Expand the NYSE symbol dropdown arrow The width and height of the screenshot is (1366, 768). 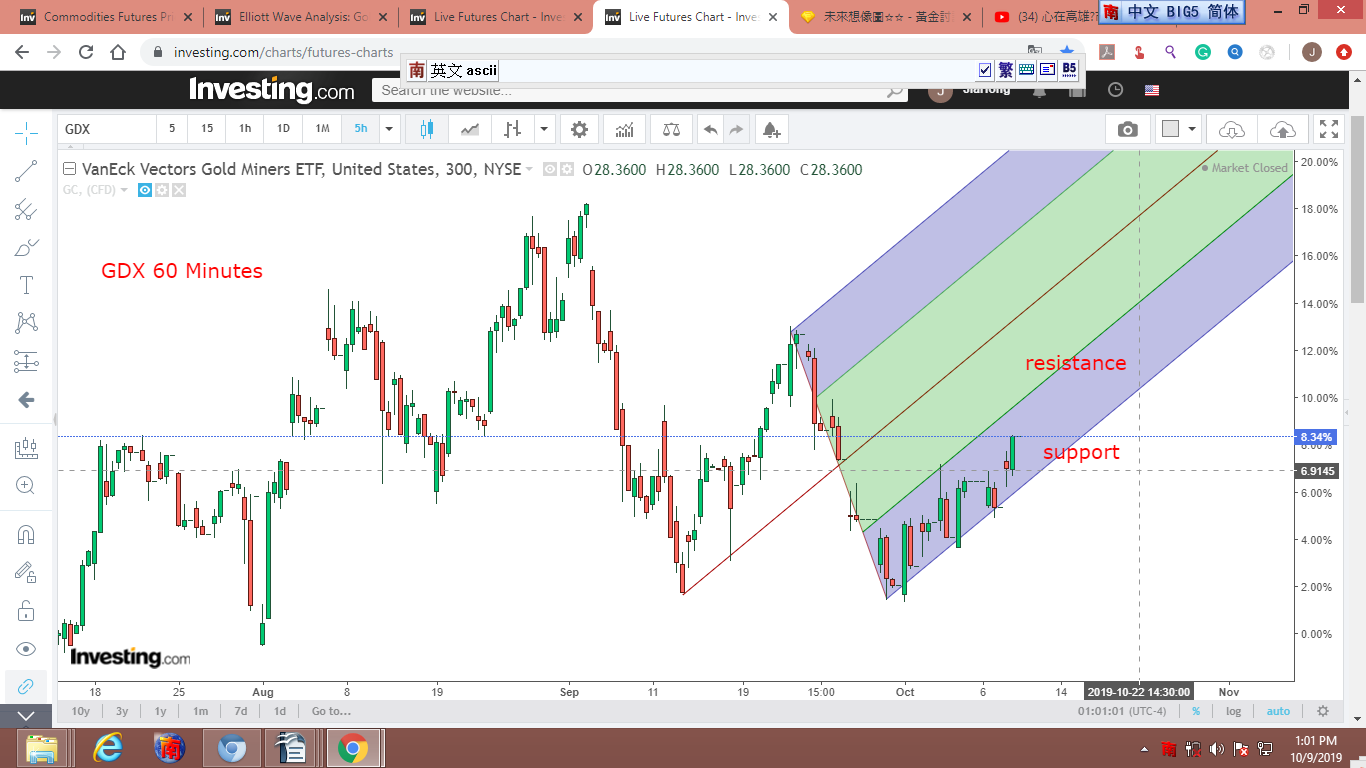[530, 169]
